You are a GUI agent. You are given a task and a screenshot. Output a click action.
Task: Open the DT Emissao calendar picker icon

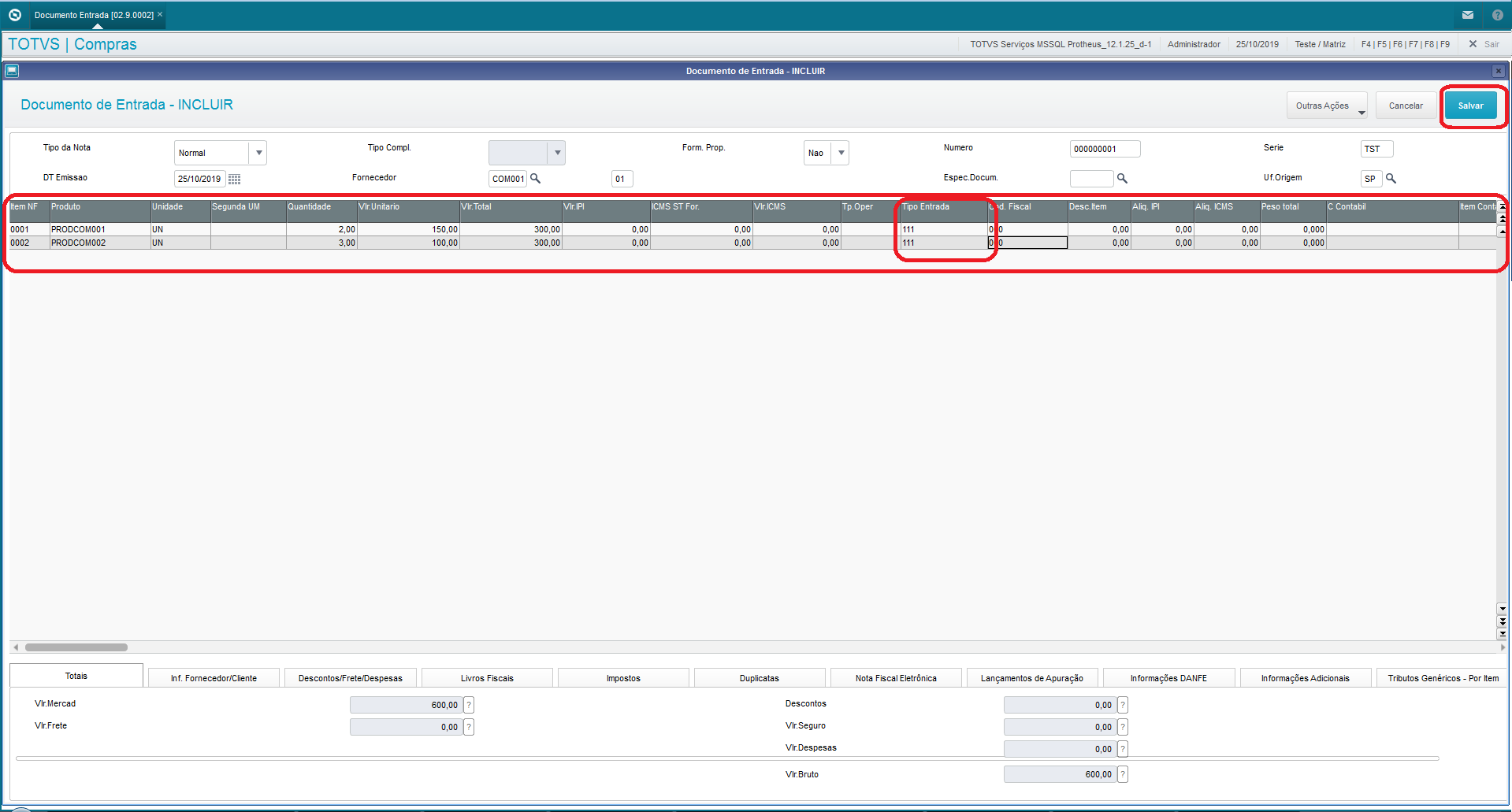point(234,179)
